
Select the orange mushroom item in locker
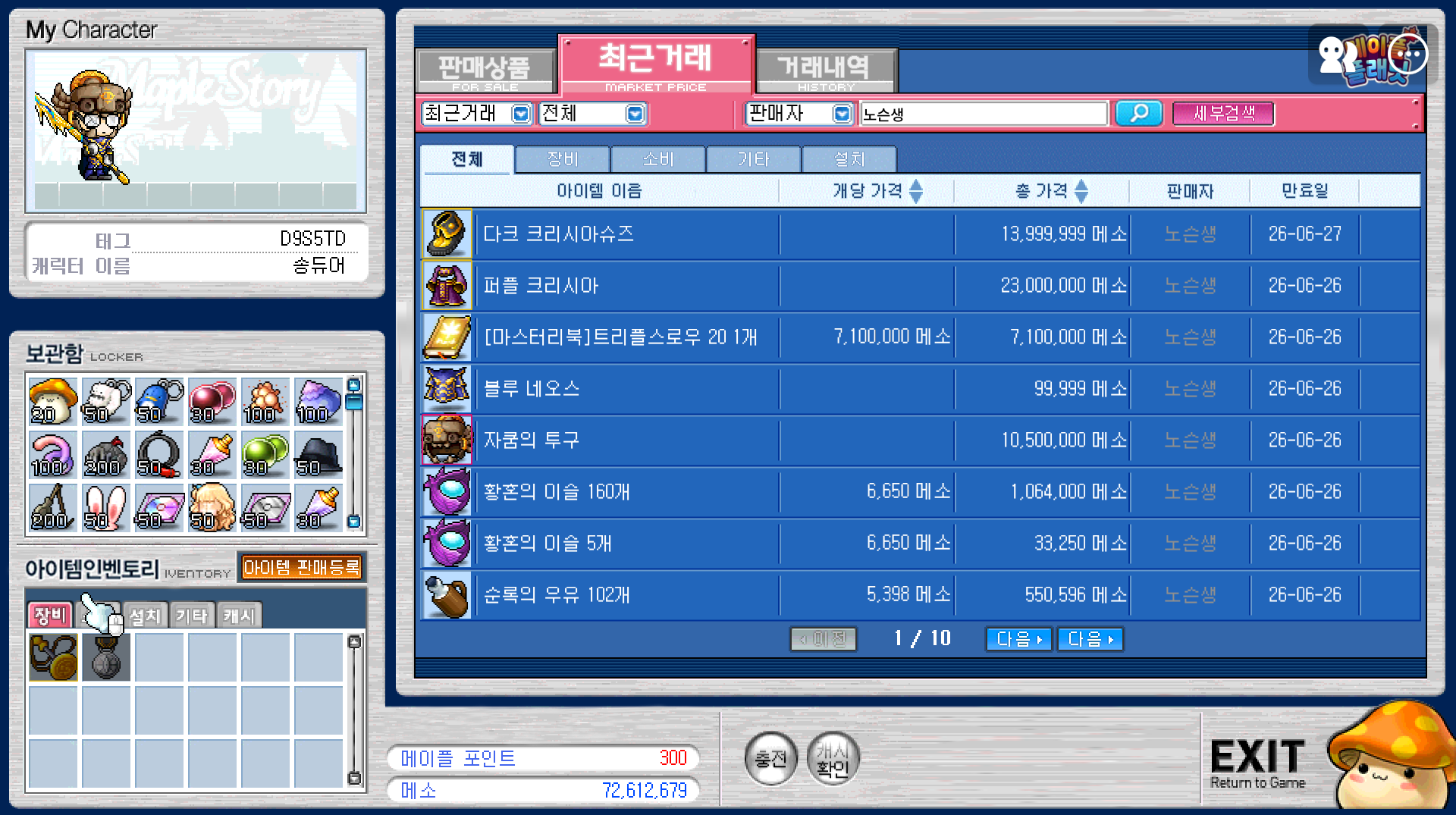53,401
